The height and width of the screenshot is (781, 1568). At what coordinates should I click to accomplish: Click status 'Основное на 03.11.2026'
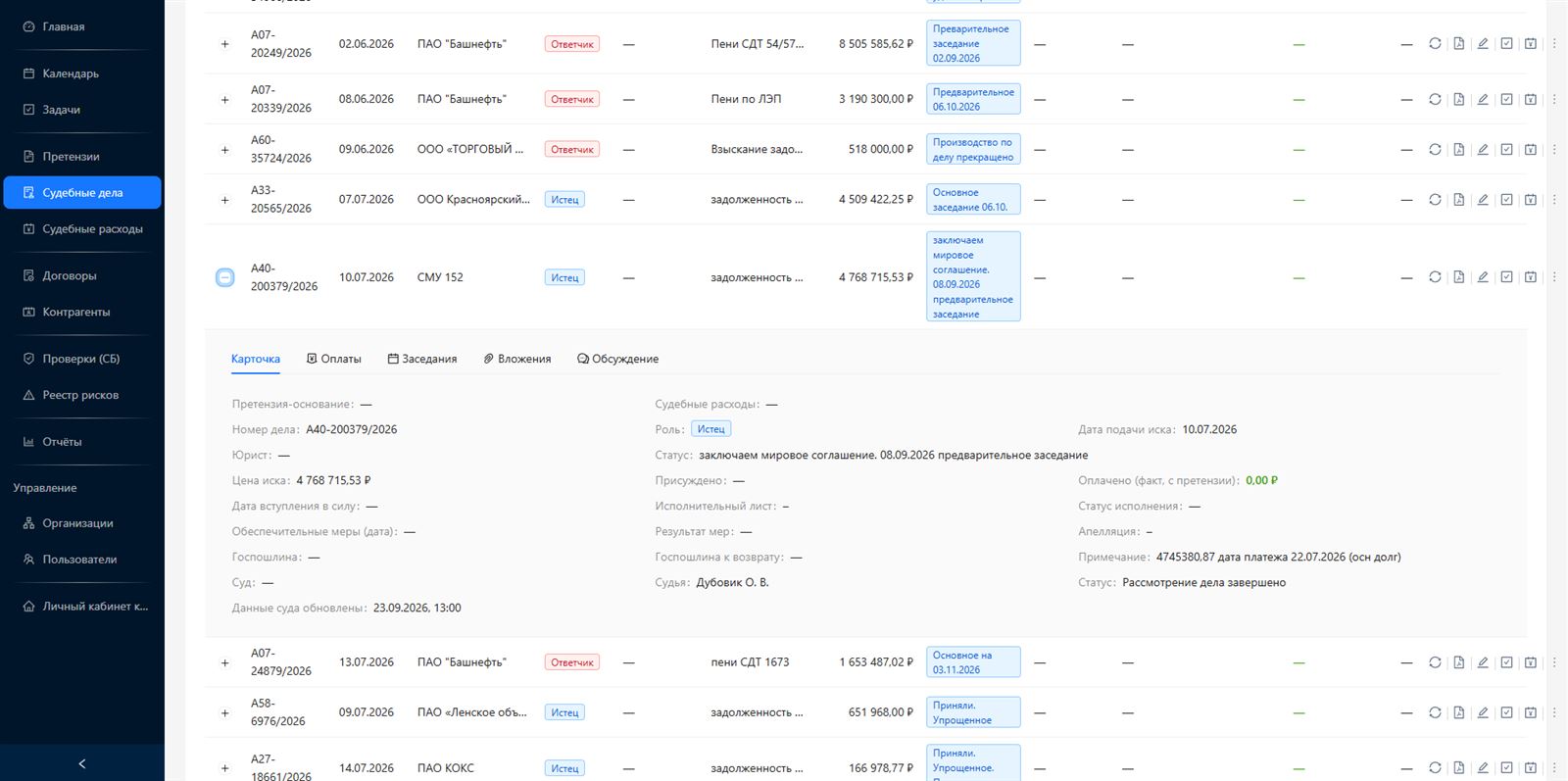973,662
